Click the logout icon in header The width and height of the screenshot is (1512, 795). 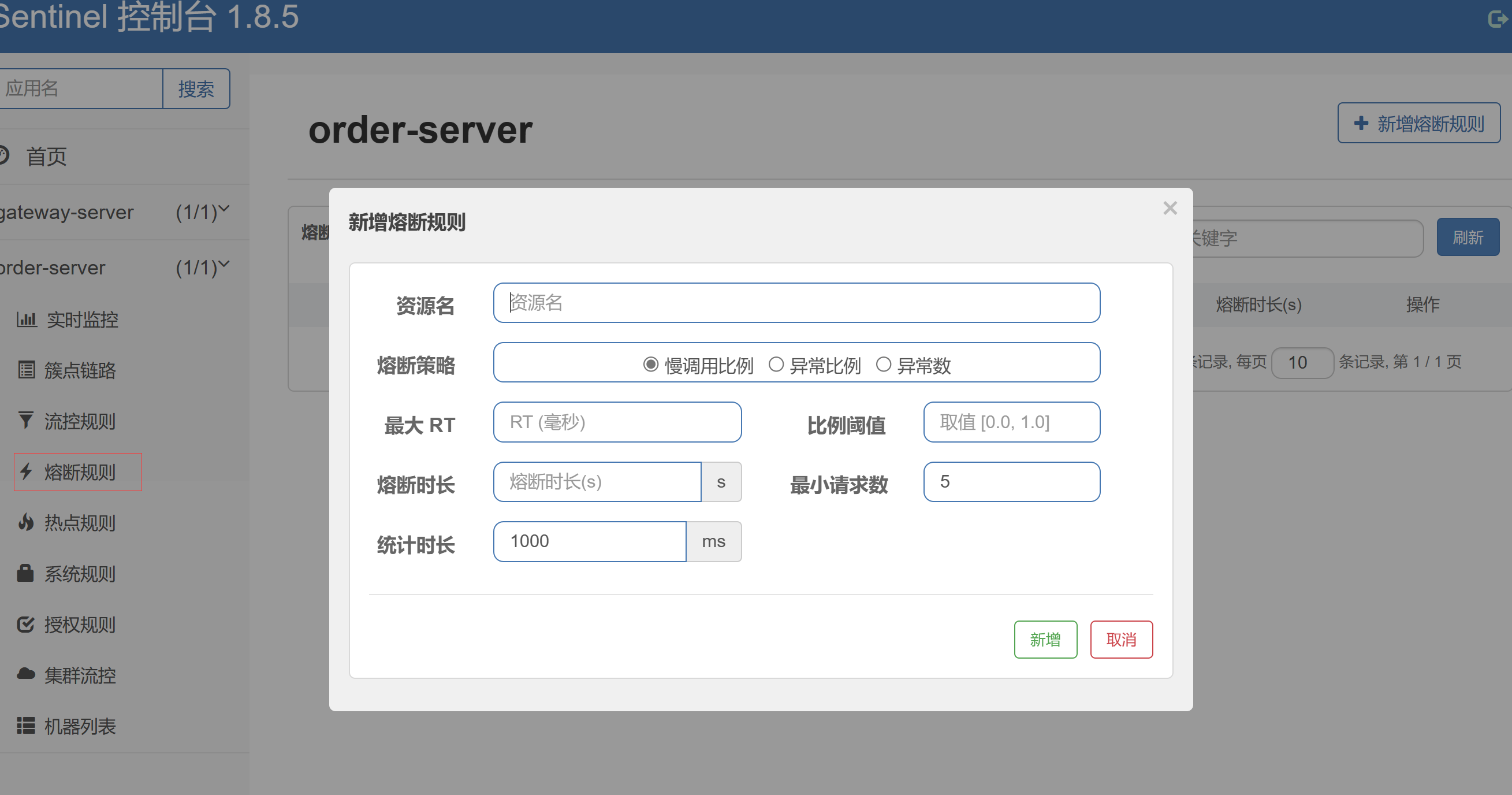1498,19
